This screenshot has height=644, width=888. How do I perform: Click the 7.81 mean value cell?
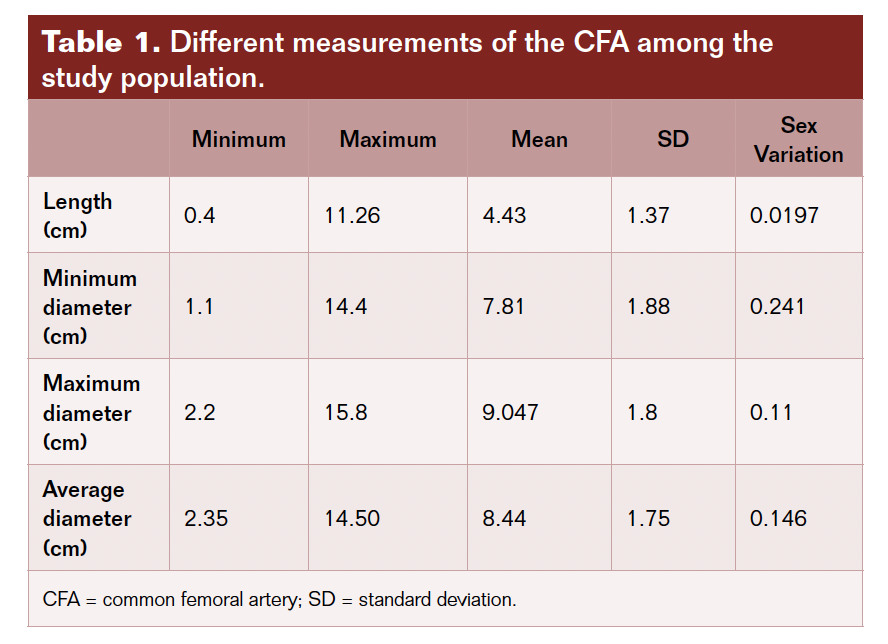(503, 307)
